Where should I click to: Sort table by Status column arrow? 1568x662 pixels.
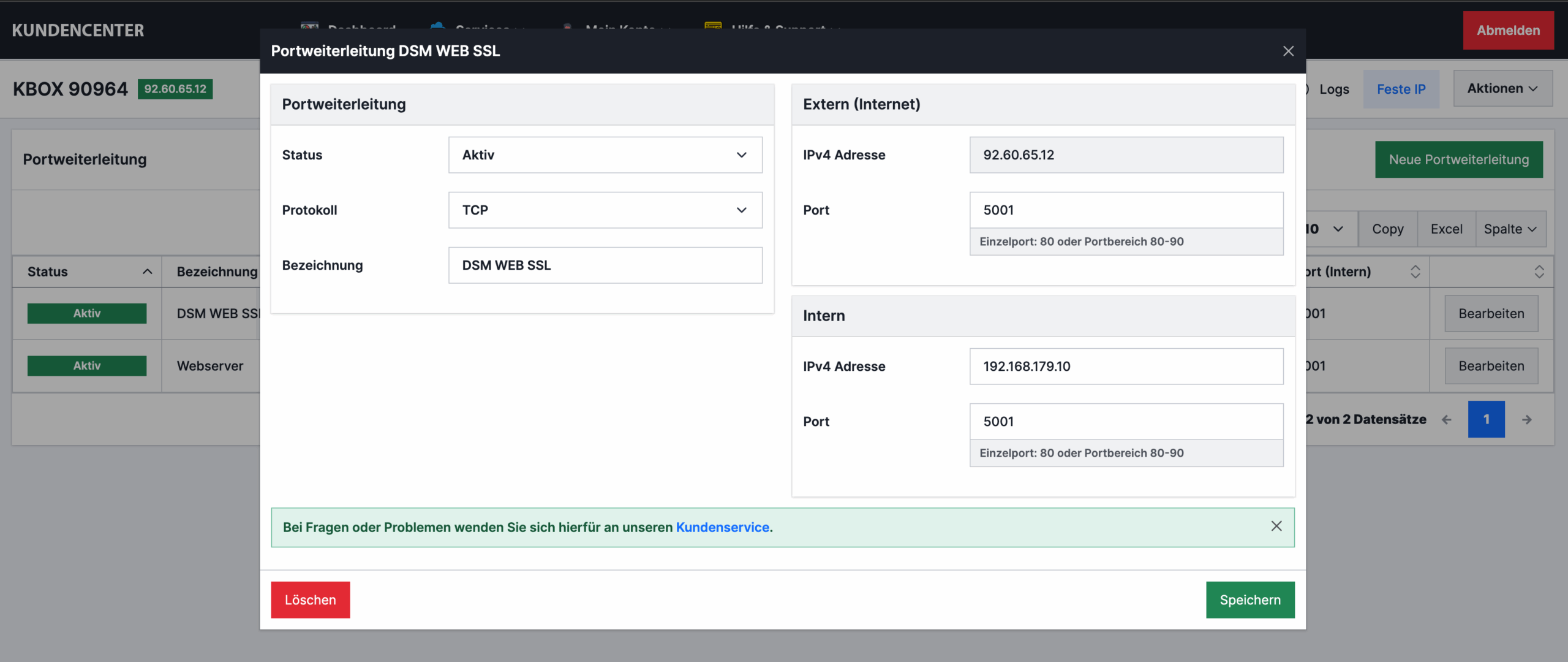point(147,272)
